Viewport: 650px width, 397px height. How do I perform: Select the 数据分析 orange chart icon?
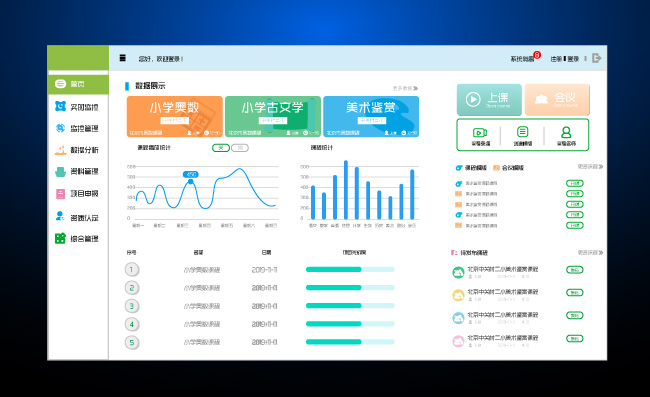pos(61,150)
